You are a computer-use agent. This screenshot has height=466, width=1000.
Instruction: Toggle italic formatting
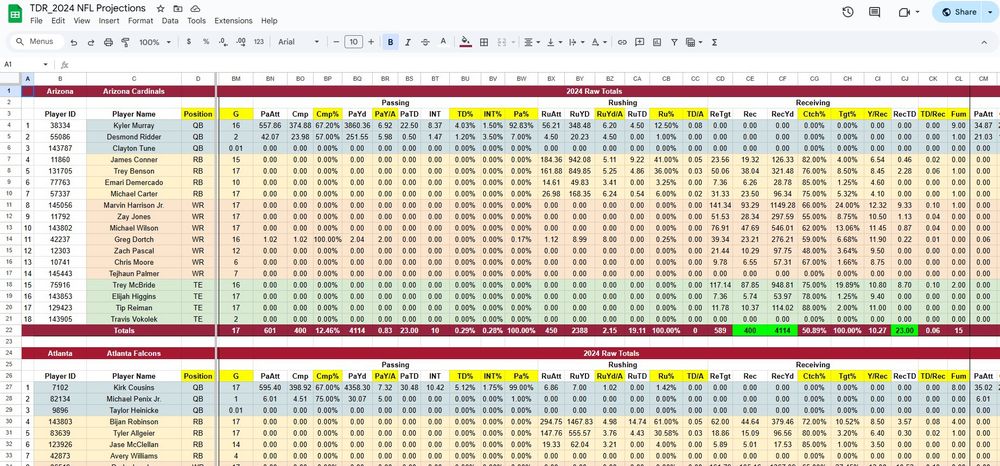tap(408, 42)
